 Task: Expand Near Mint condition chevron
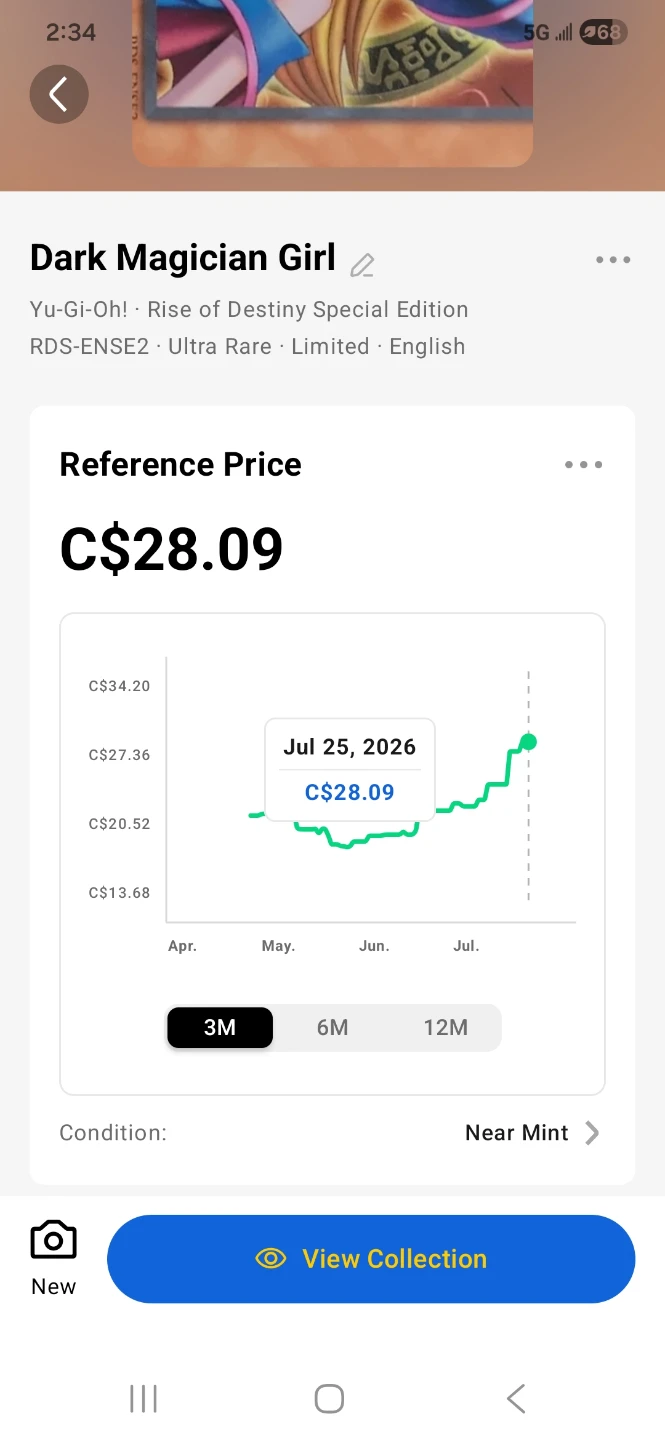(x=592, y=1133)
